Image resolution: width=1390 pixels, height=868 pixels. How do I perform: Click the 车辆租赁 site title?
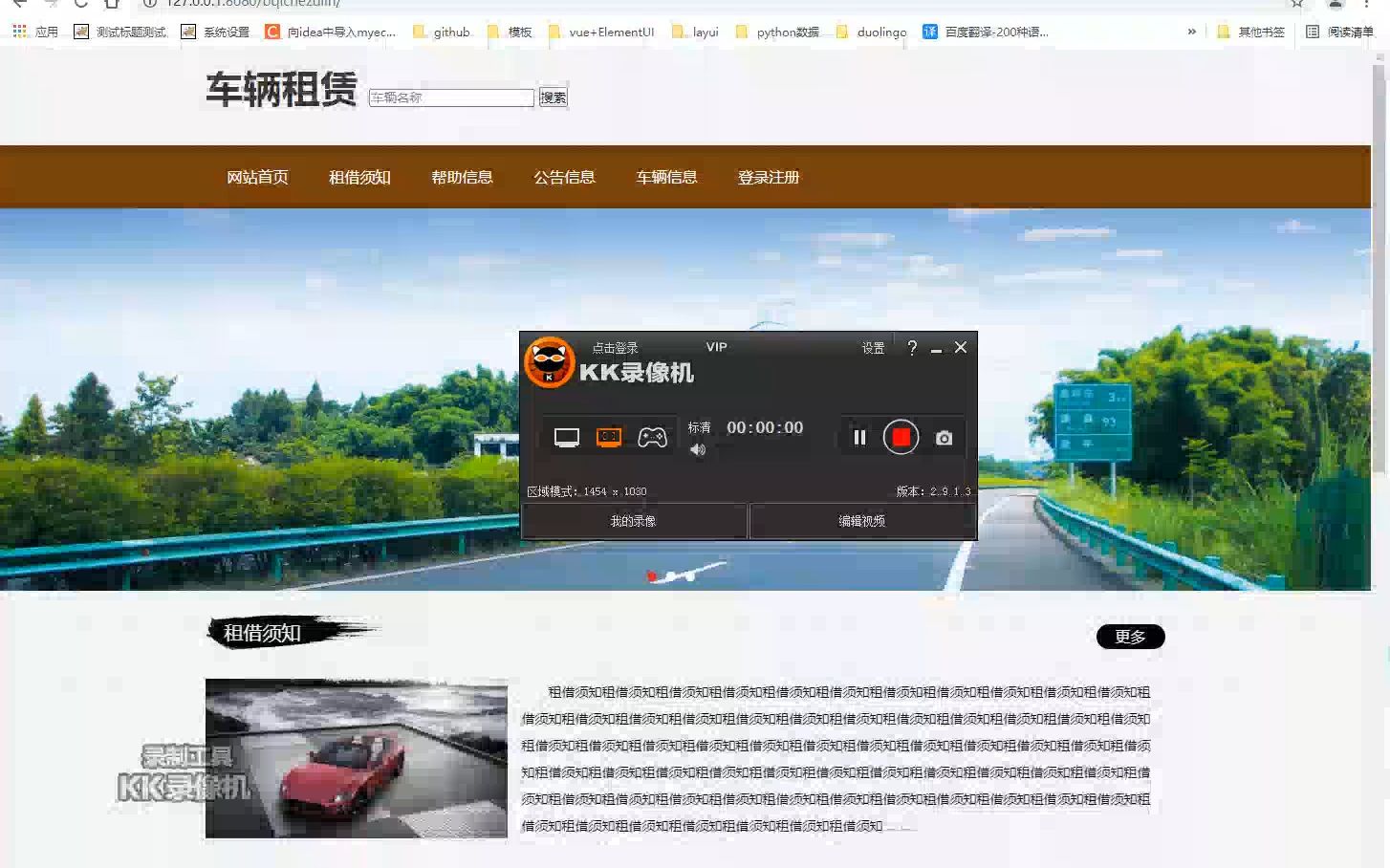tap(281, 90)
